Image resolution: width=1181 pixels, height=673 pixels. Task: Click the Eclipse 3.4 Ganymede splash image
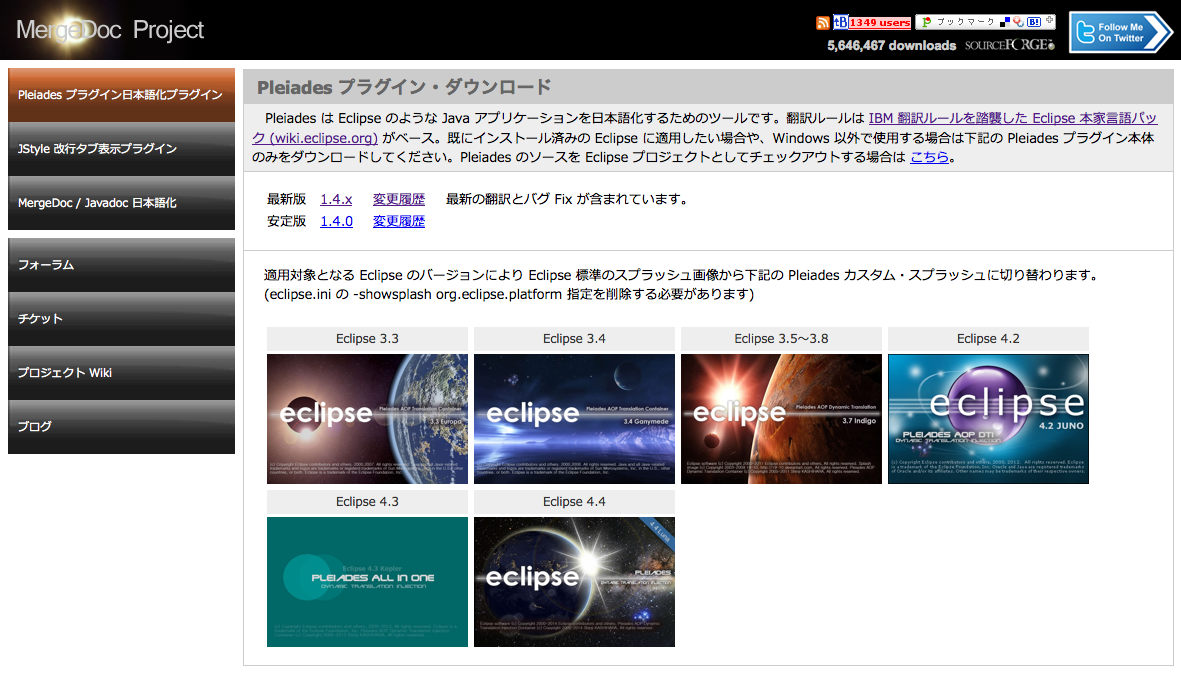tap(574, 419)
